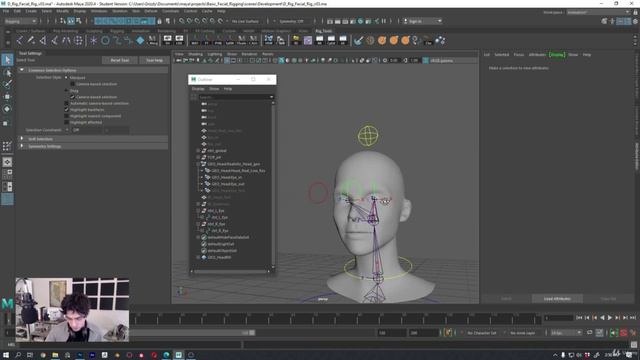Click the select camera icon in viewport toolbar
The image size is (640, 360).
pyautogui.click(x=178, y=60)
